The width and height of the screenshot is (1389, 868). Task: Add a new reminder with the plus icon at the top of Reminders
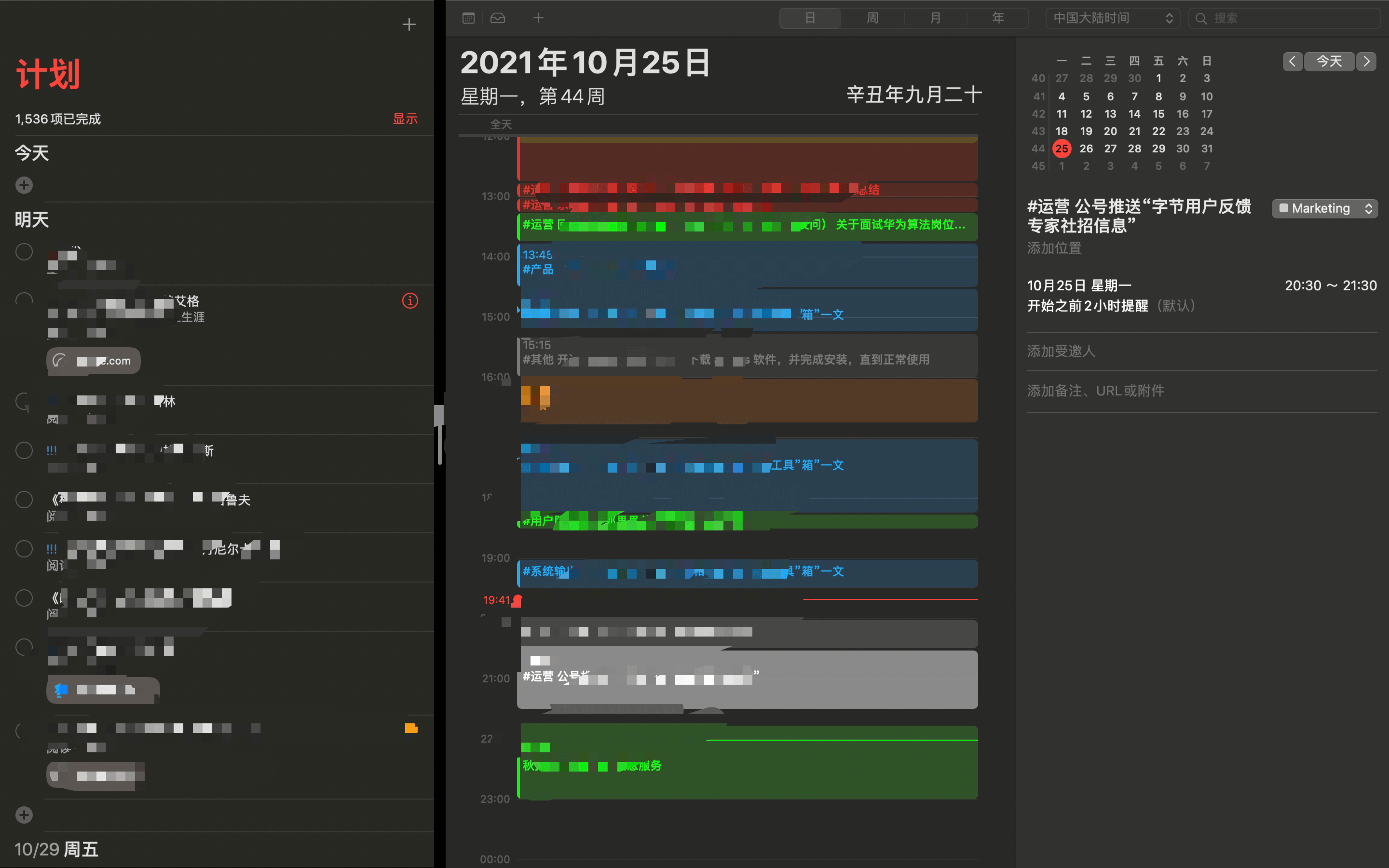pos(409,24)
